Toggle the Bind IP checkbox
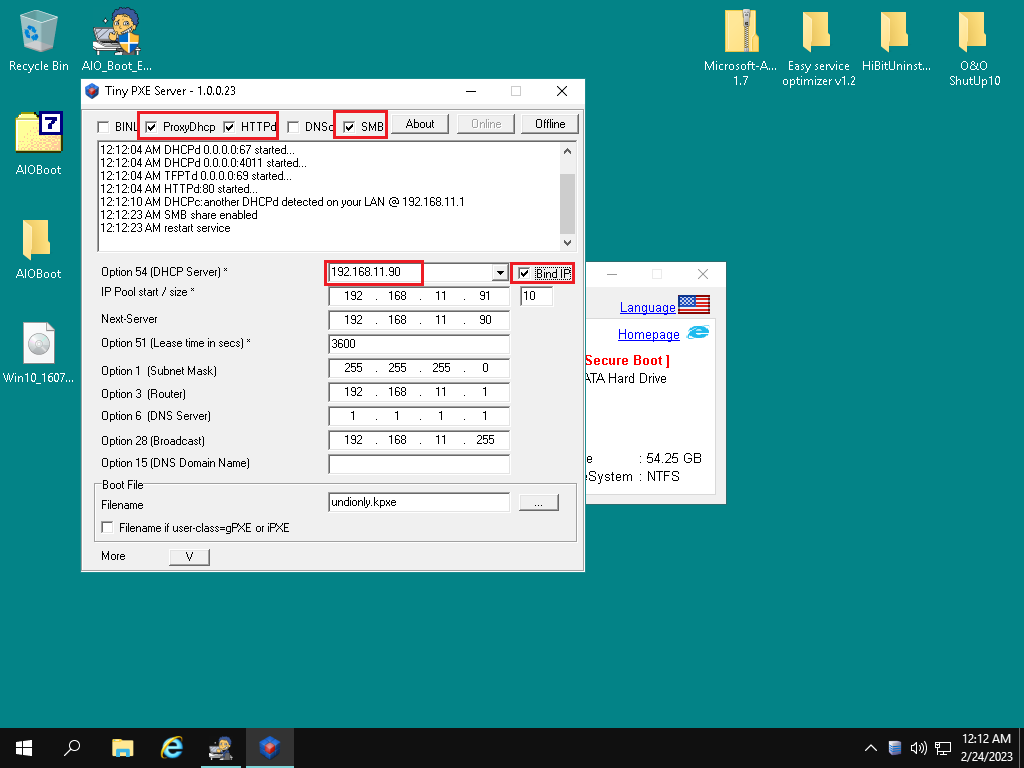Image resolution: width=1024 pixels, height=768 pixels. [524, 274]
